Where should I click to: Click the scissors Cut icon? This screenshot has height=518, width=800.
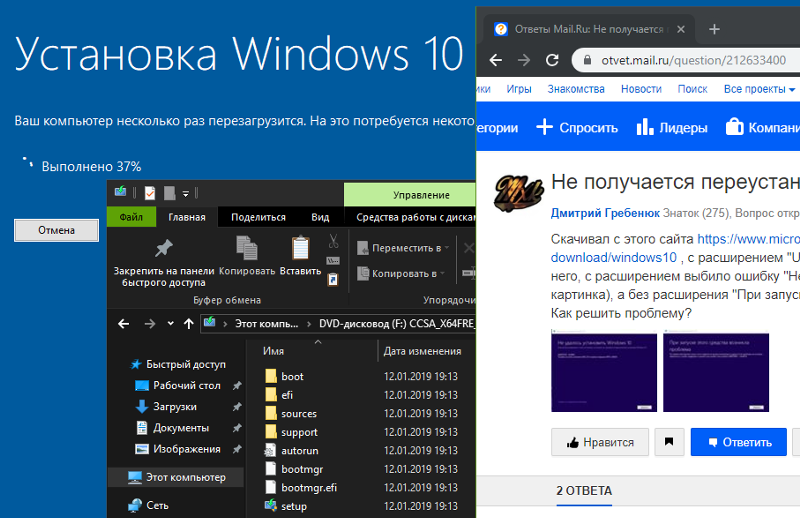(x=333, y=240)
